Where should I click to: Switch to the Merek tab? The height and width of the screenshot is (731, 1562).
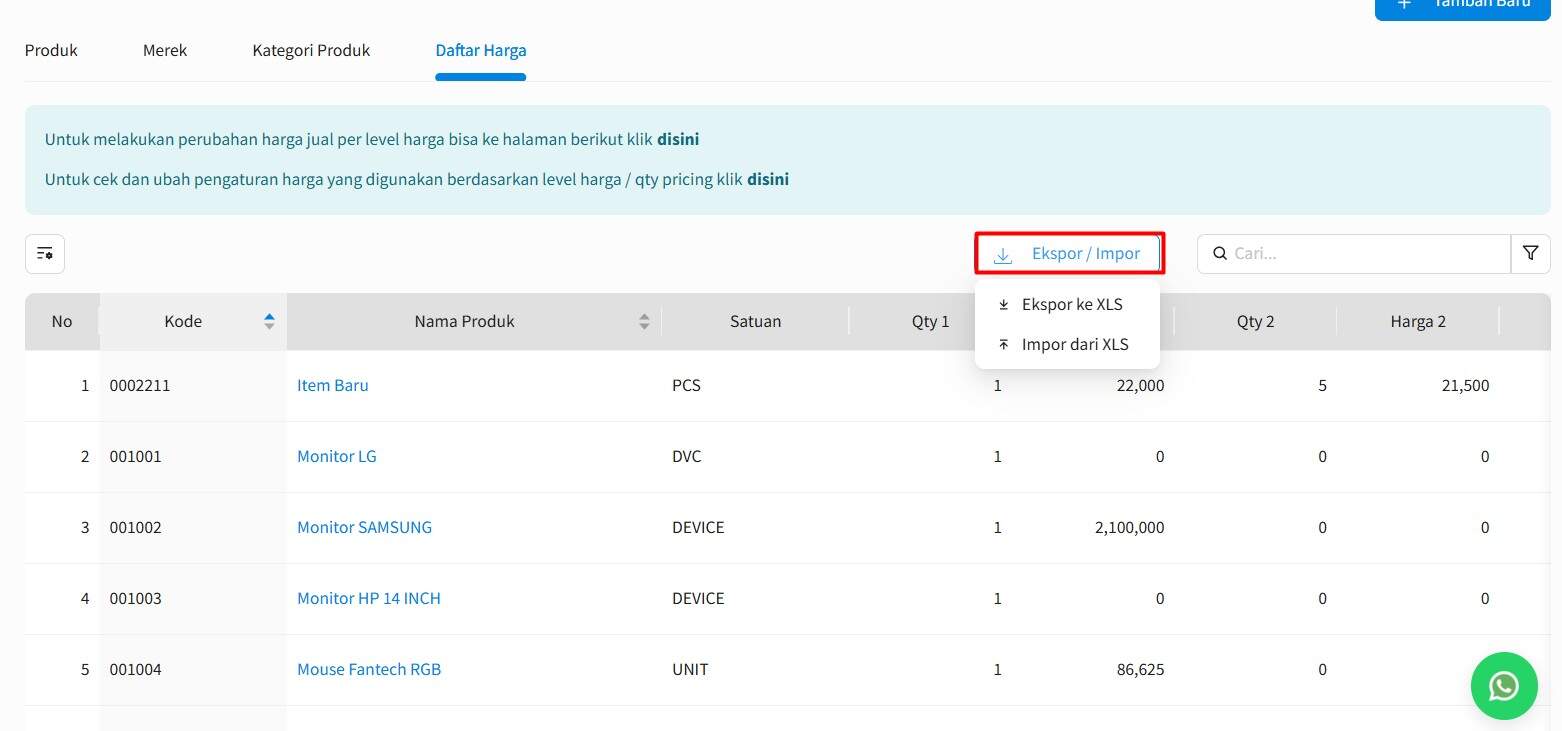165,50
